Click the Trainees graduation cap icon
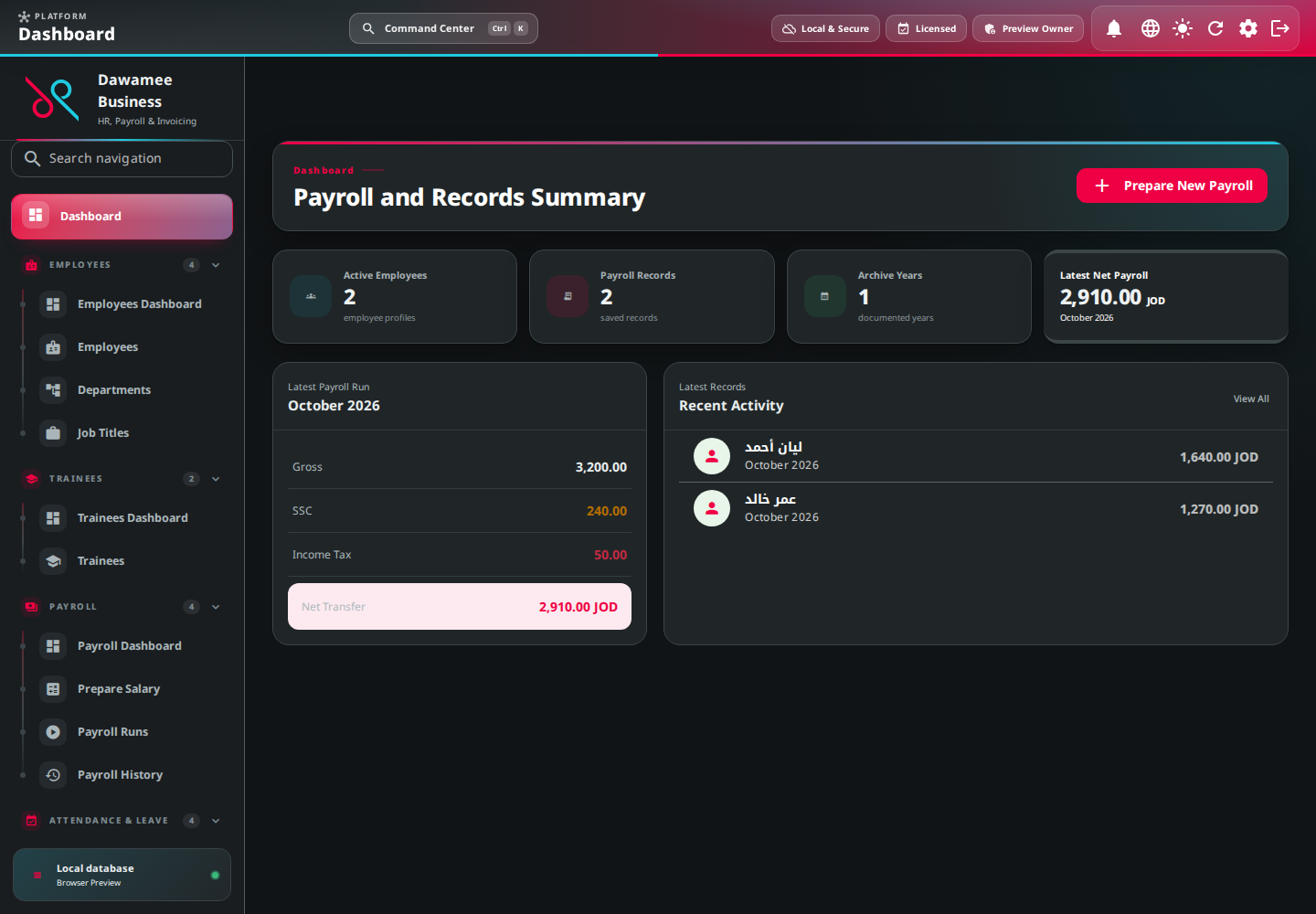This screenshot has width=1316, height=914. pos(53,561)
